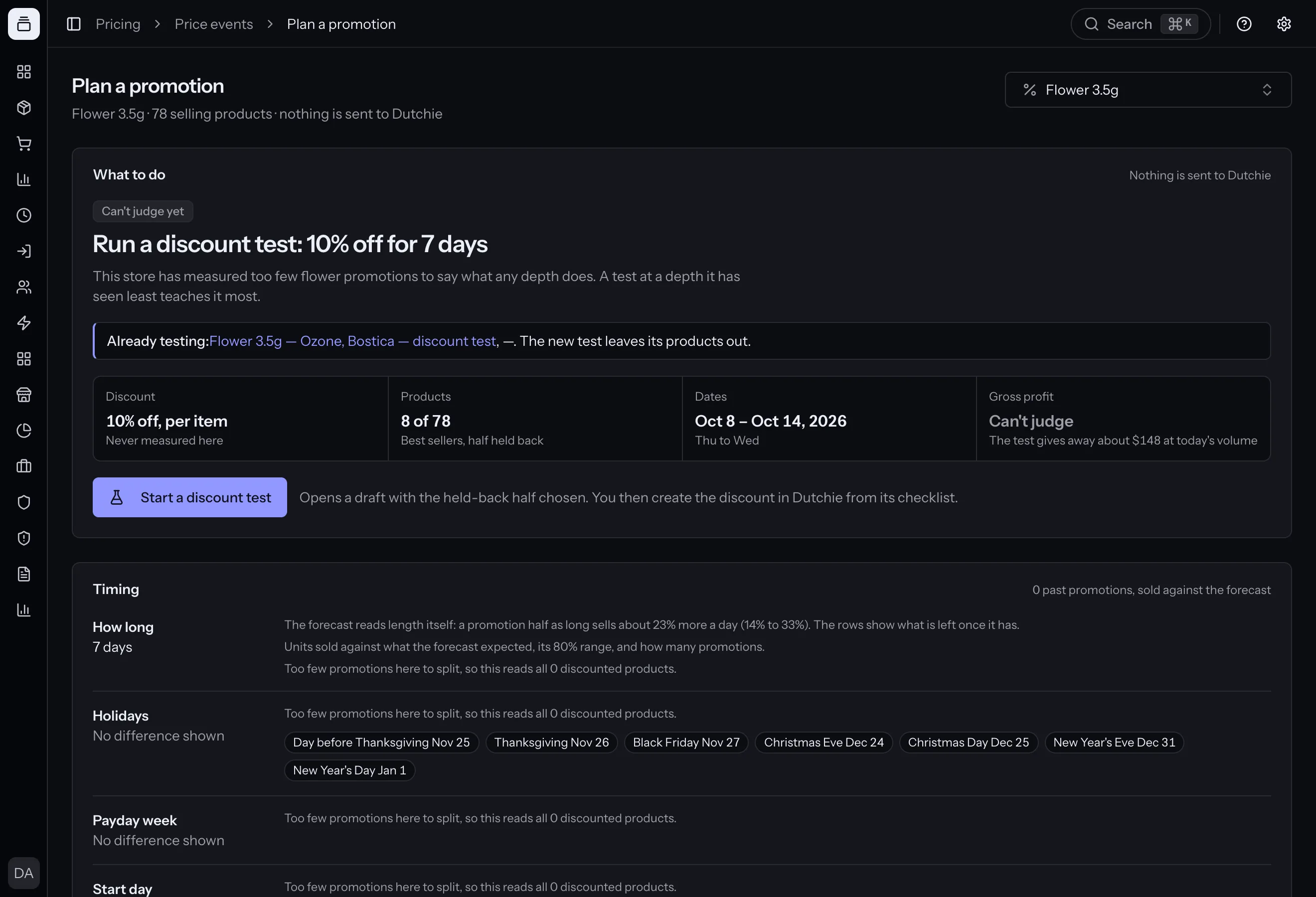
Task: Click the How long heading
Action: click(123, 626)
